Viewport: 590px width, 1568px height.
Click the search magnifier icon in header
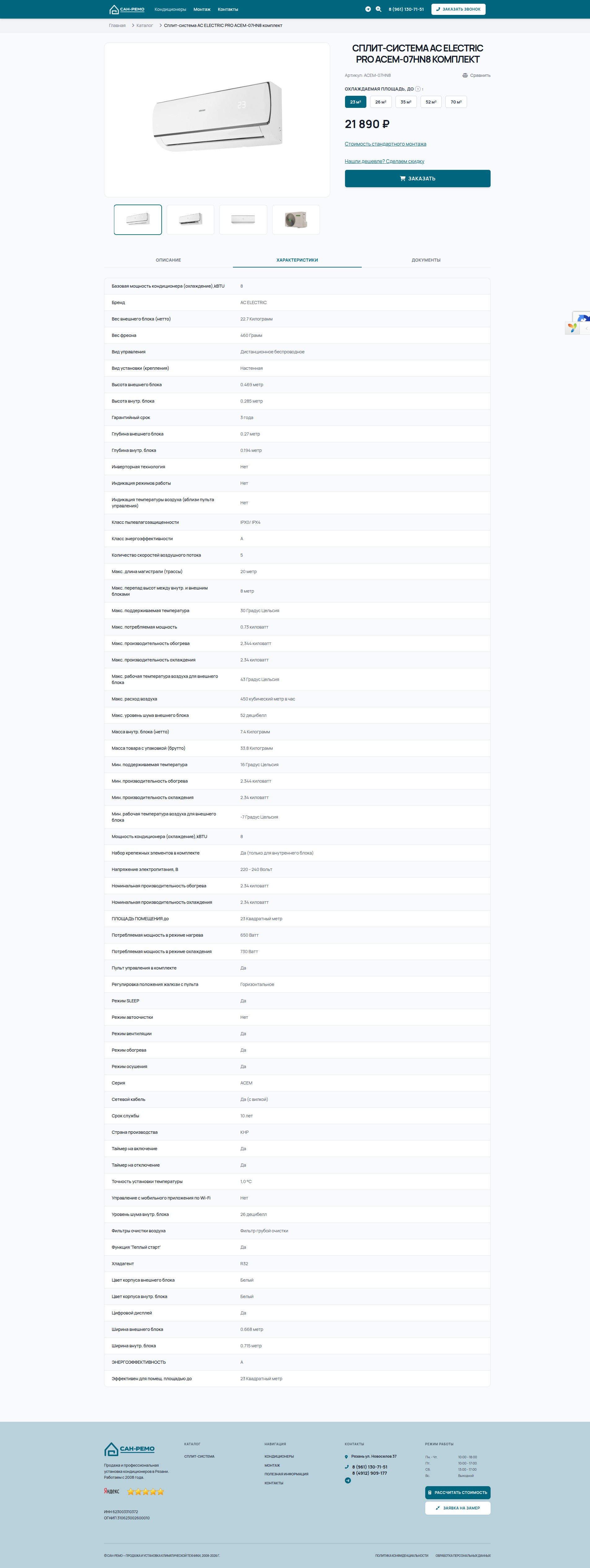click(x=378, y=9)
